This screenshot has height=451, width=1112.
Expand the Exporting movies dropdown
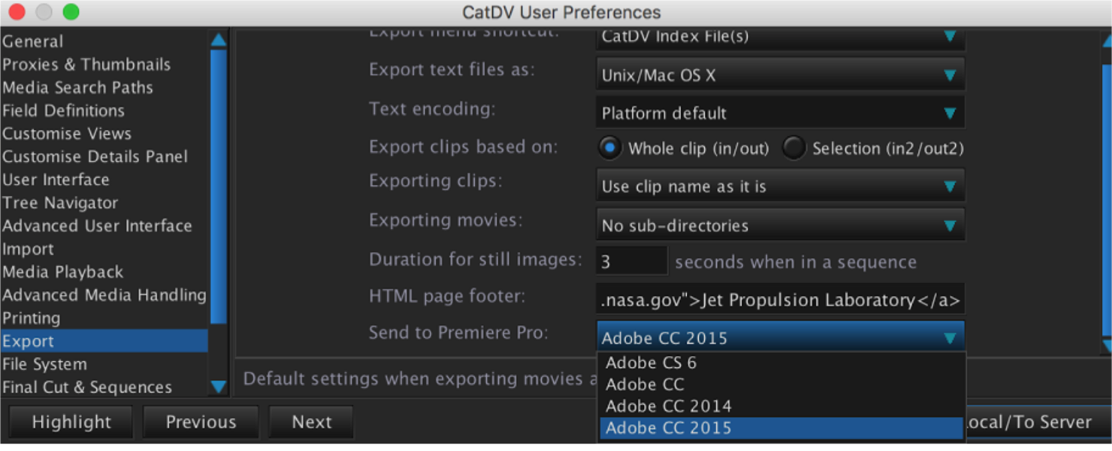pos(780,226)
